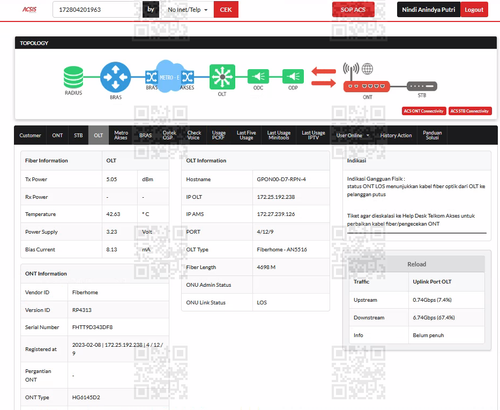
Task: Click the Tx Power value 5.05
Action: pos(112,179)
